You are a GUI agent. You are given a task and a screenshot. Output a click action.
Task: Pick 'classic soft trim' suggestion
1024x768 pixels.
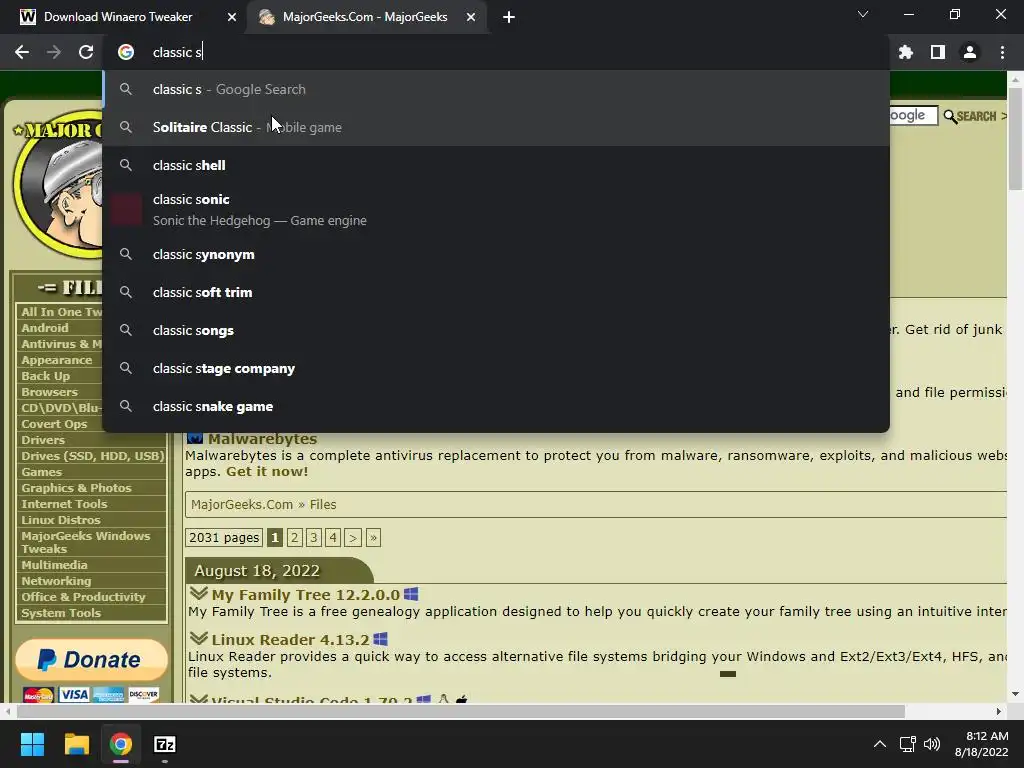pos(496,293)
